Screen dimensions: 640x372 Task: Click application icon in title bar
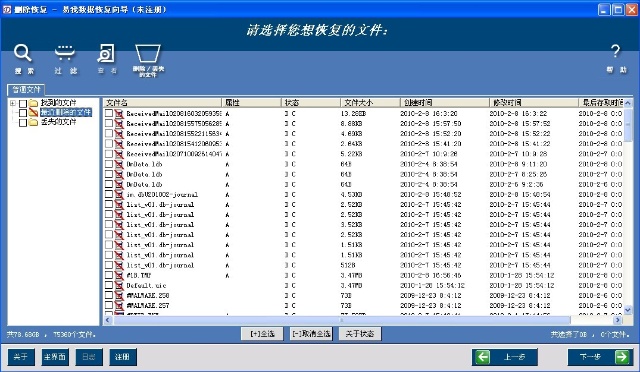click(x=7, y=9)
